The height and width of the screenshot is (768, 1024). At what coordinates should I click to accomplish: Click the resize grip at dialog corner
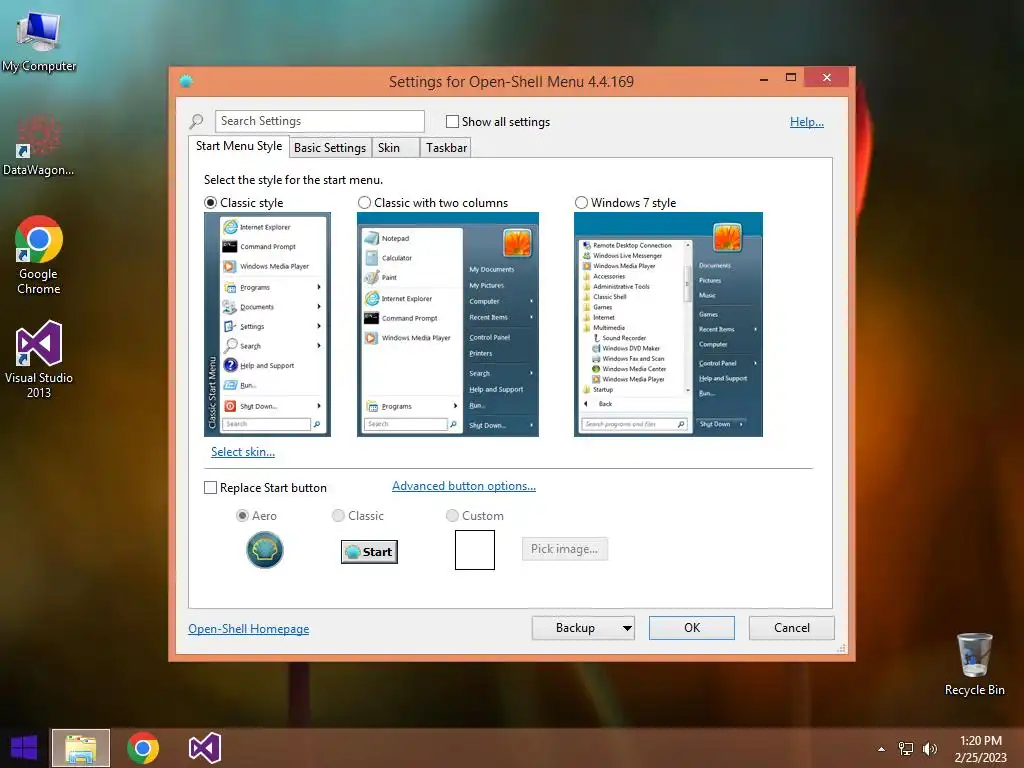tap(841, 648)
